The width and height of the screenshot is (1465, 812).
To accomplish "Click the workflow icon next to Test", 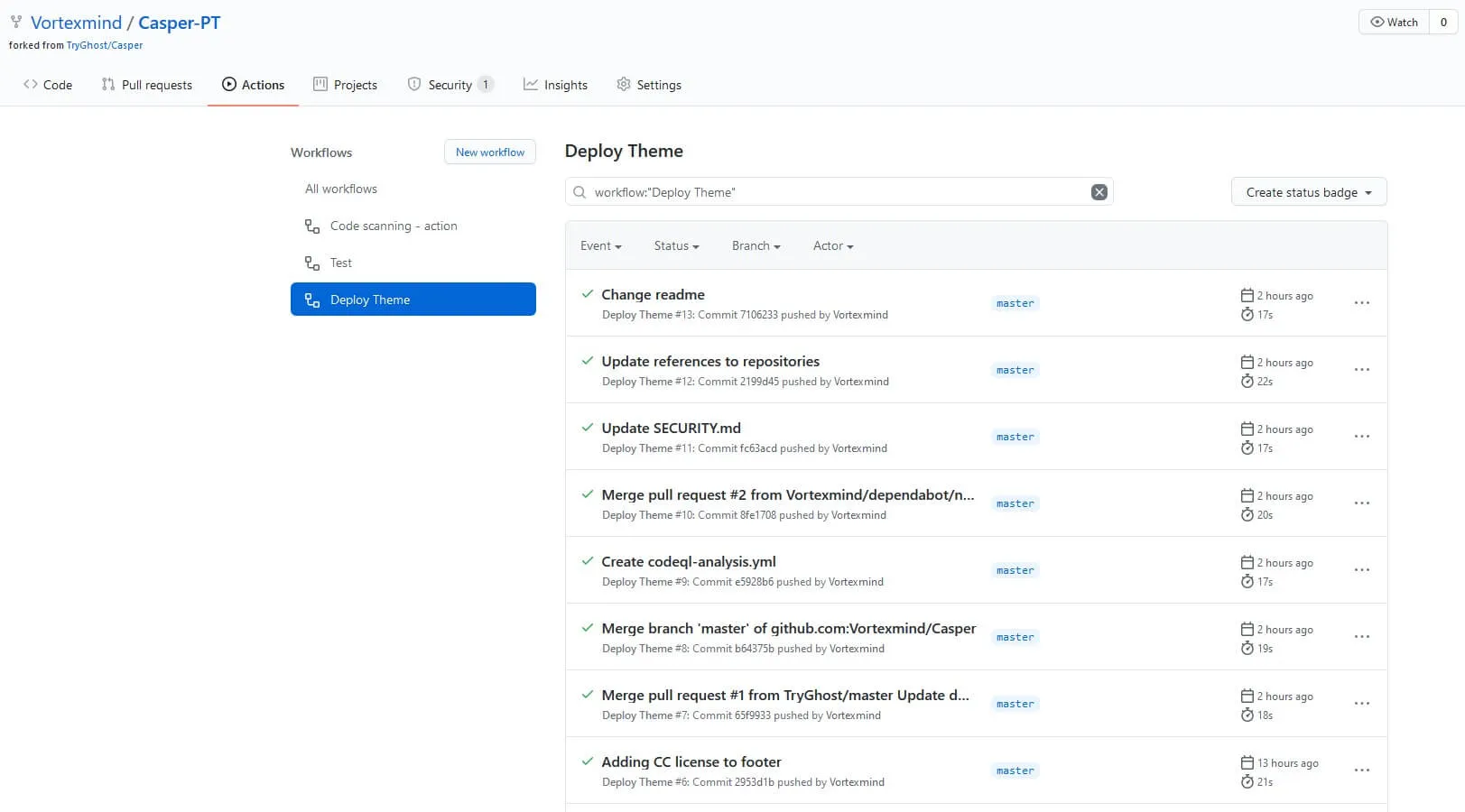I will coord(312,263).
